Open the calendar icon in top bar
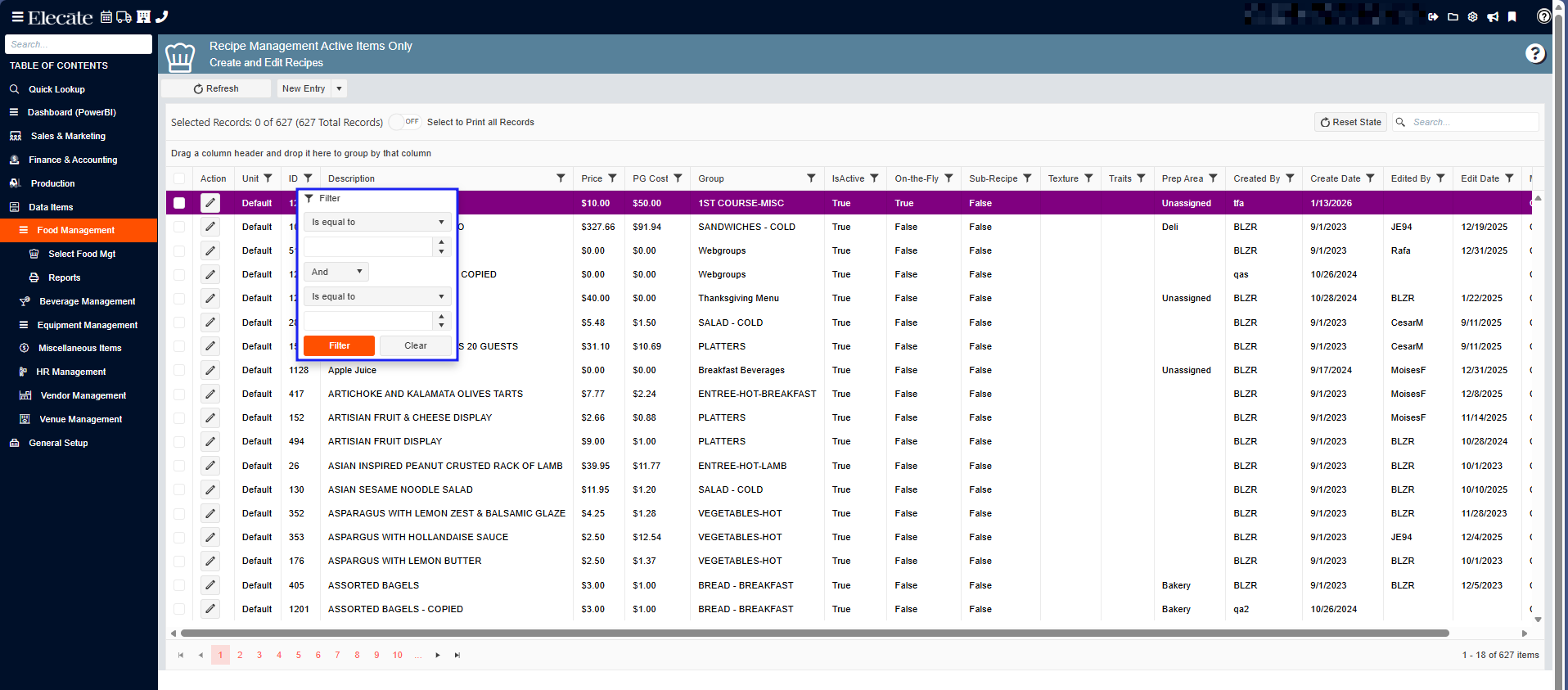 [106, 17]
